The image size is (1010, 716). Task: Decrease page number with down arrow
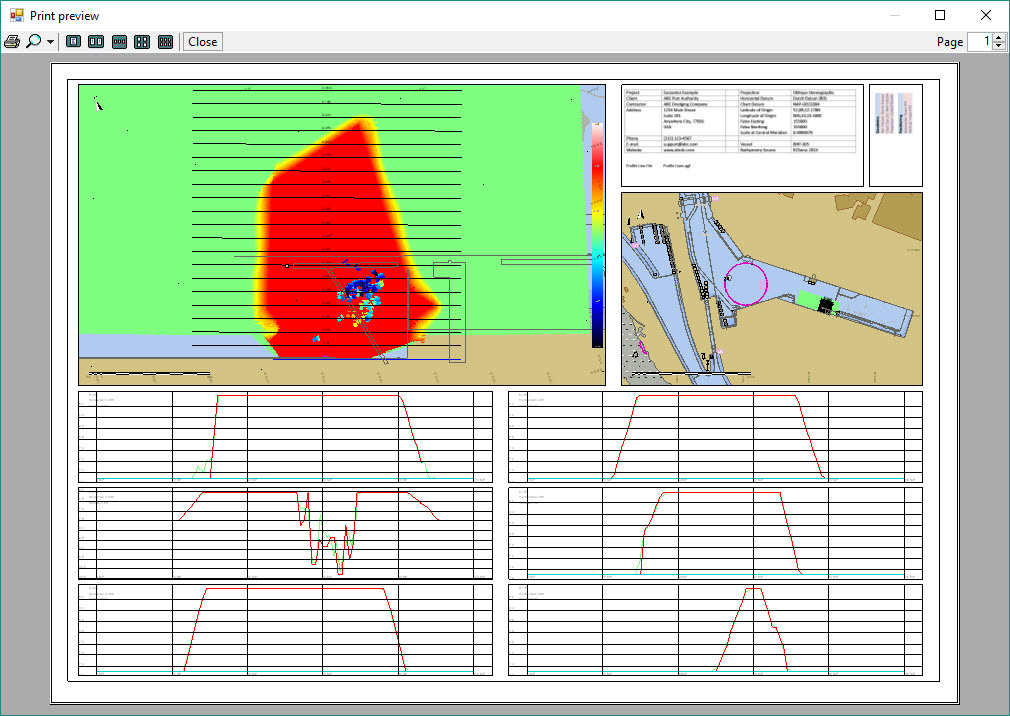pyautogui.click(x=999, y=47)
